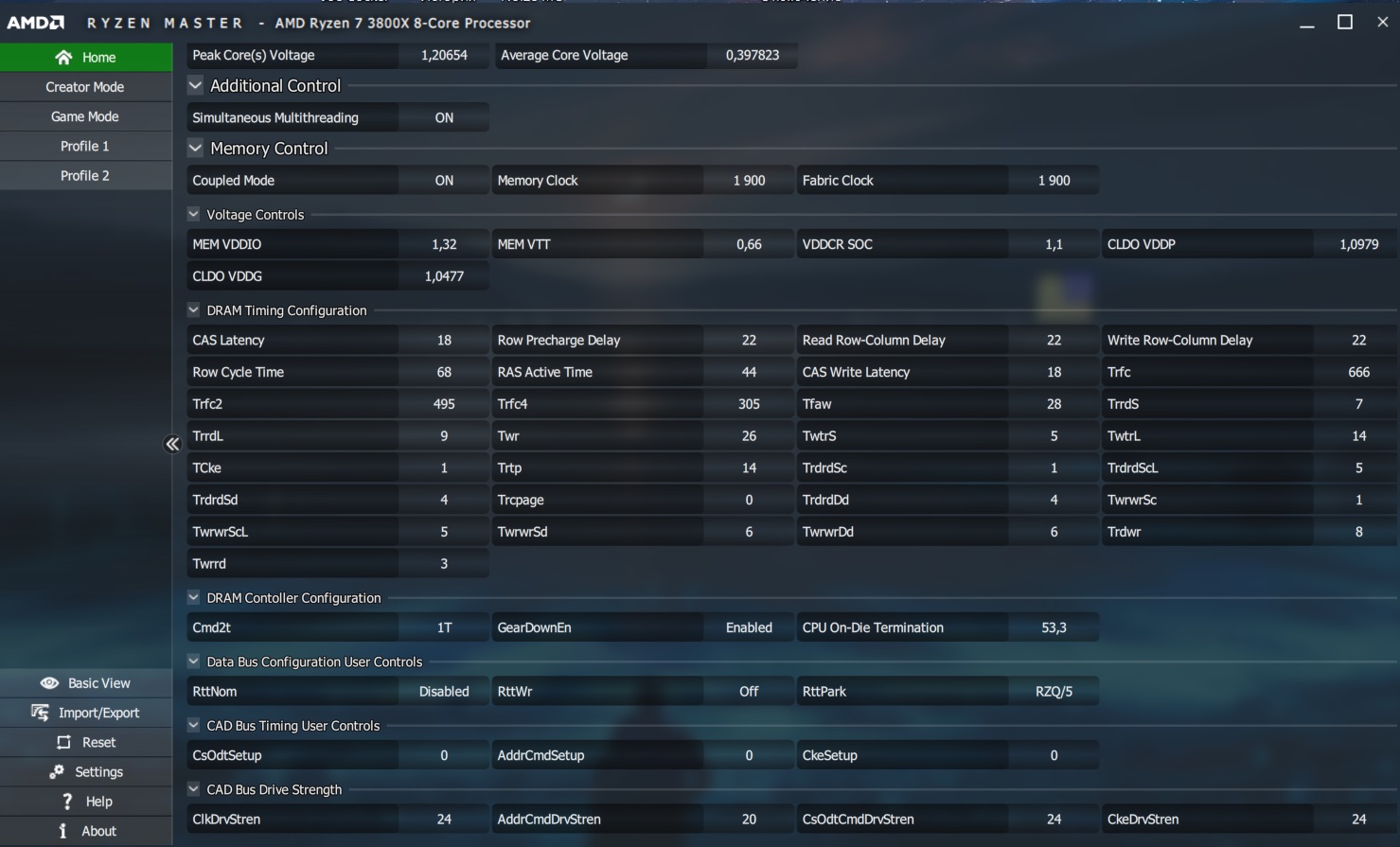This screenshot has width=1400, height=847.
Task: Click the Settings gears icon
Action: click(x=57, y=772)
